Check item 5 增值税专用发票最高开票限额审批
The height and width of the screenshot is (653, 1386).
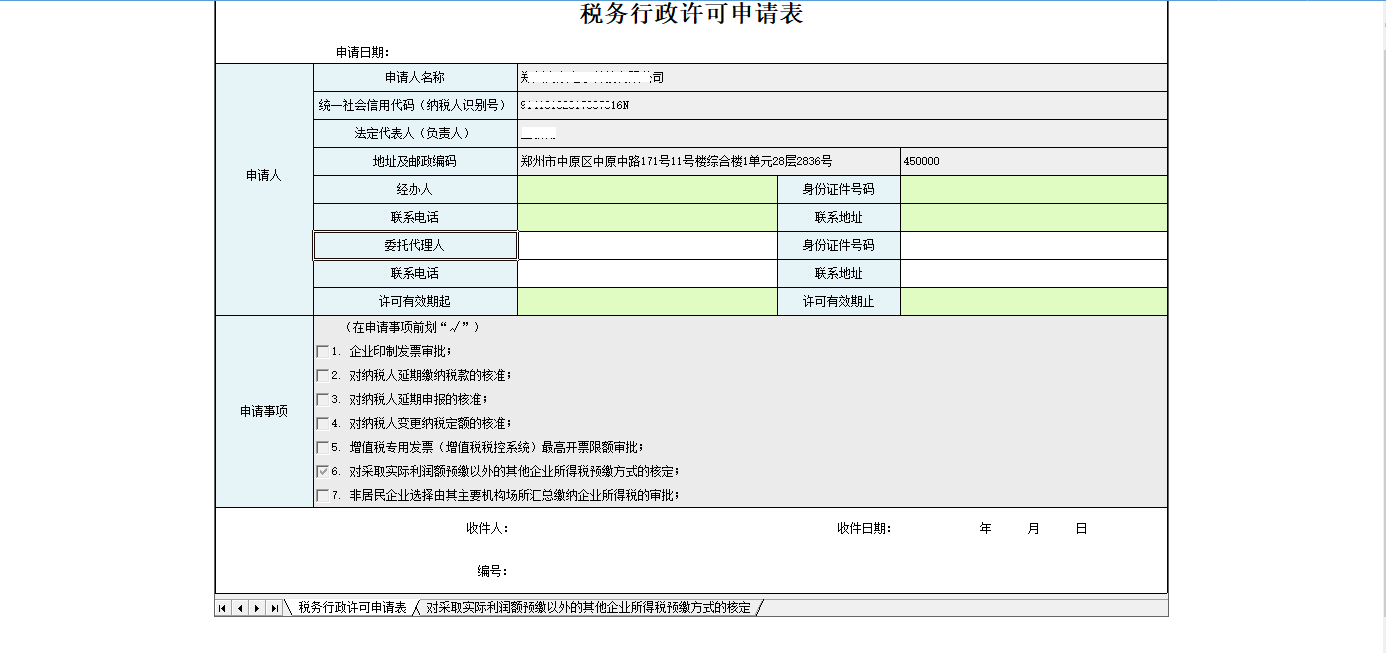(x=322, y=448)
